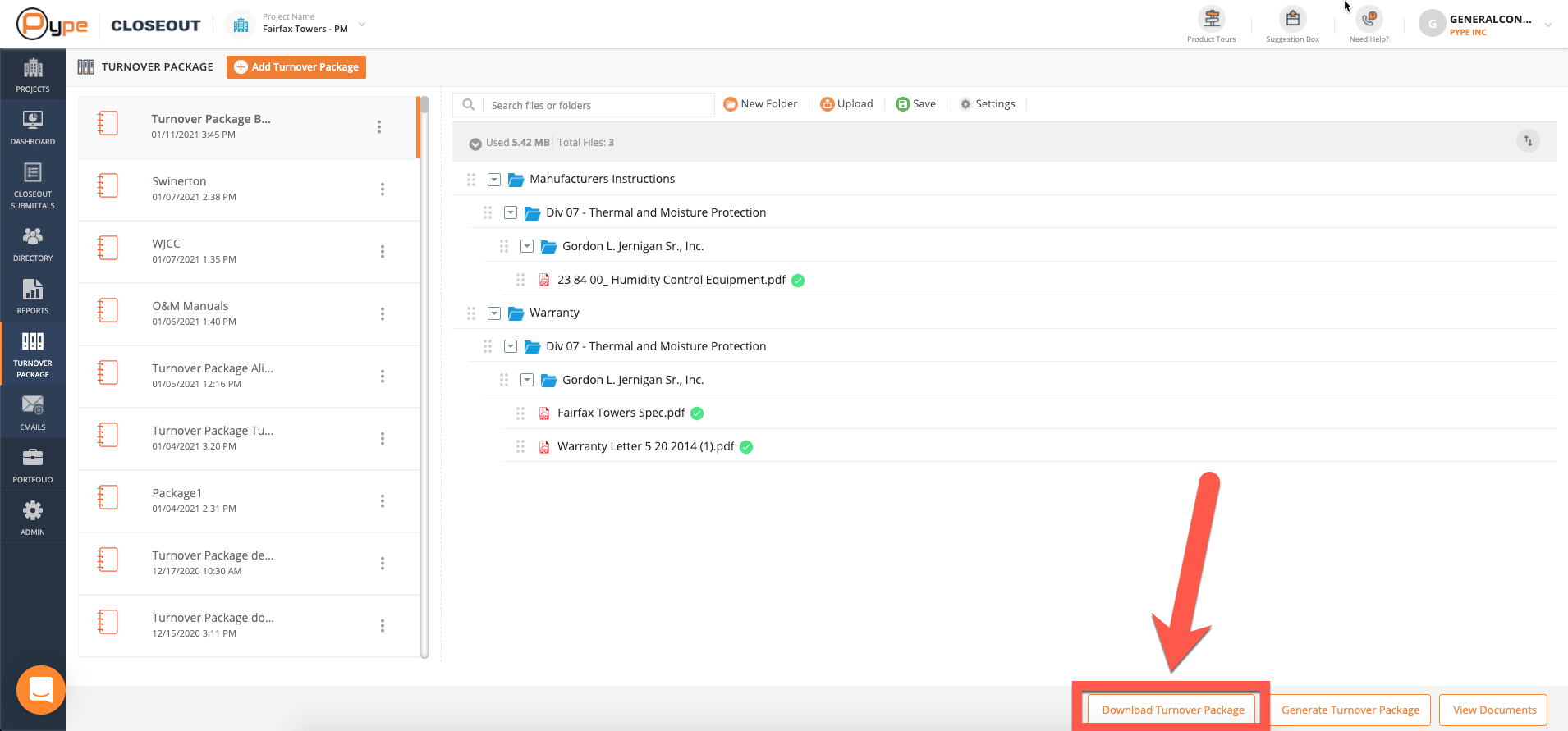
Task: Open options menu for Package1
Action: pyautogui.click(x=382, y=501)
